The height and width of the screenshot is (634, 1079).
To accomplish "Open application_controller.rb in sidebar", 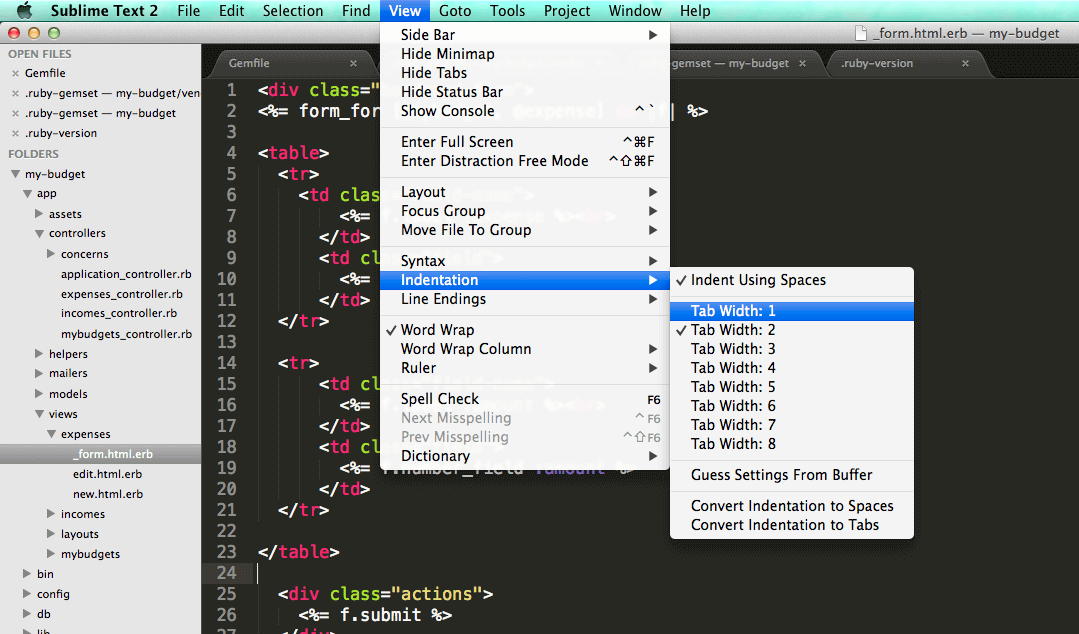I will (x=126, y=274).
